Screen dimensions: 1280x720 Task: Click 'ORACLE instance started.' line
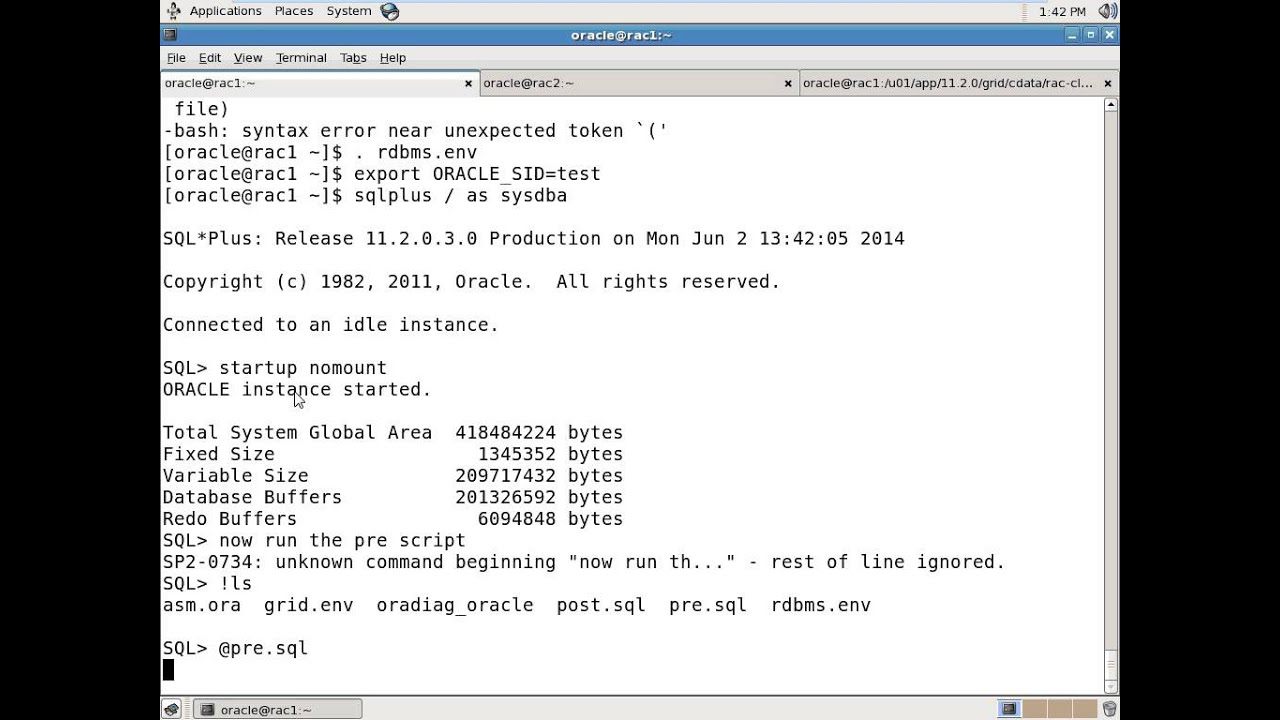tap(297, 389)
